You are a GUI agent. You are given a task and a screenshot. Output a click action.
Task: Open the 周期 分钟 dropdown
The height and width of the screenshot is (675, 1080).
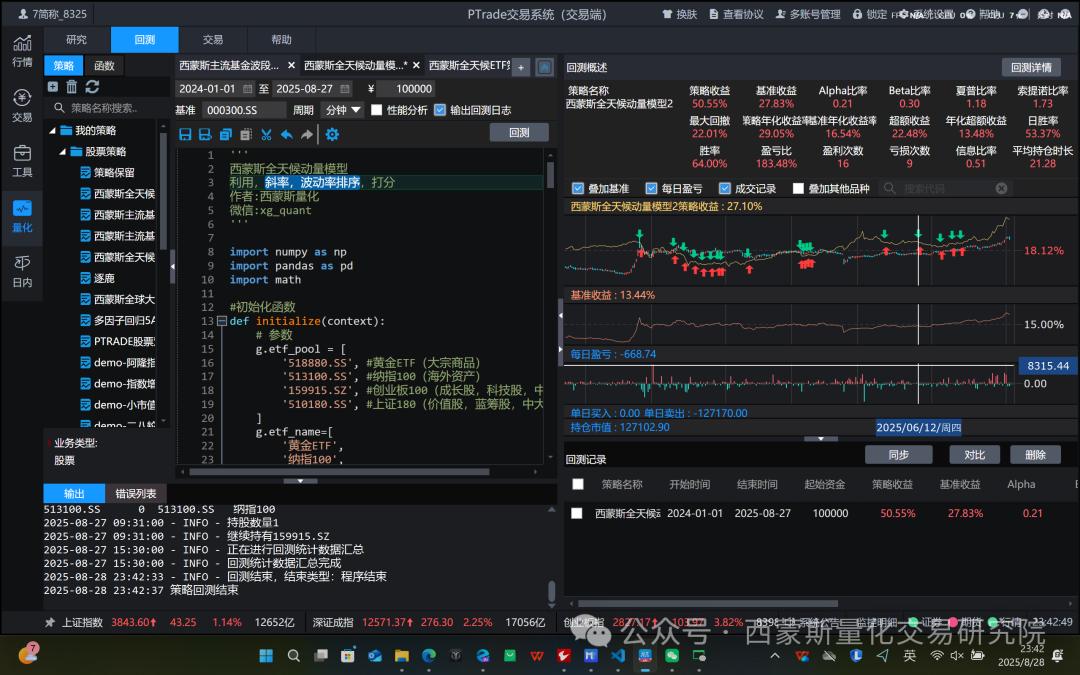coord(342,110)
